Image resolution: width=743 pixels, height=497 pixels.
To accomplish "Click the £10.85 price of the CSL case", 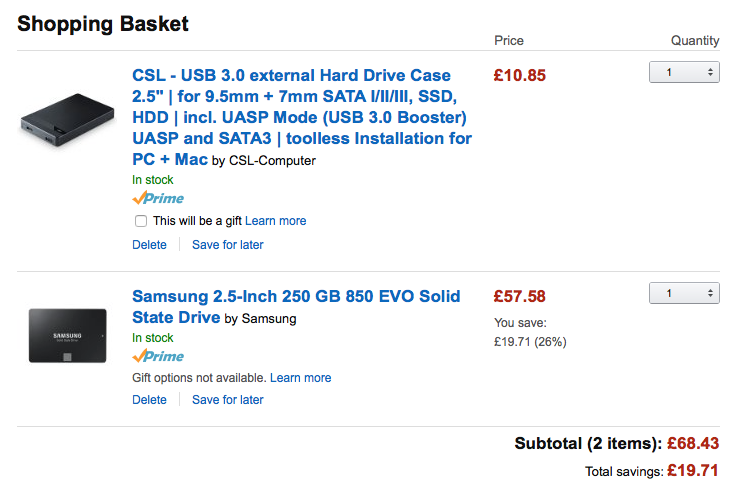I will coord(519,75).
